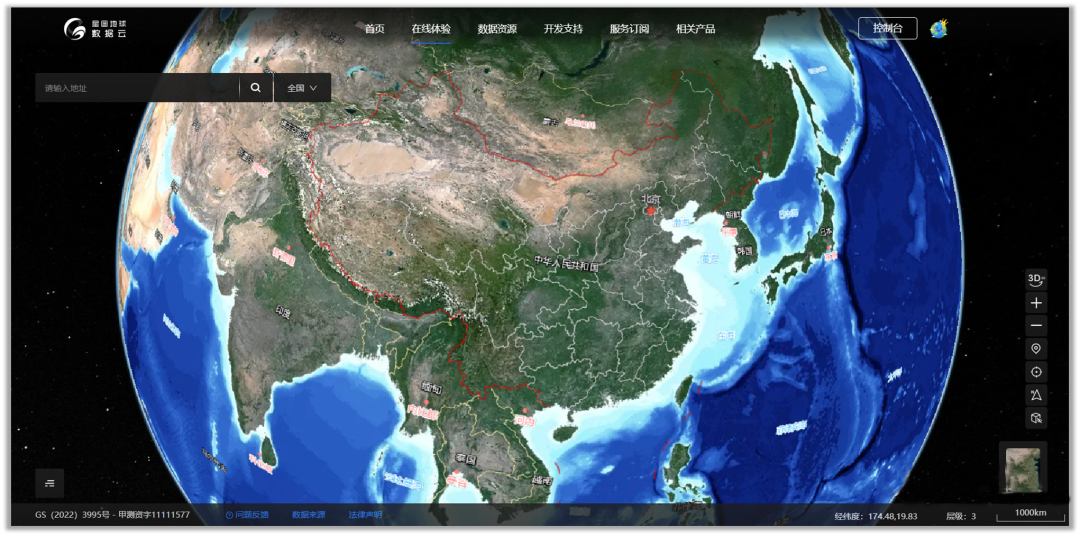
Task: Expand the 全国 region dropdown
Action: pos(302,88)
